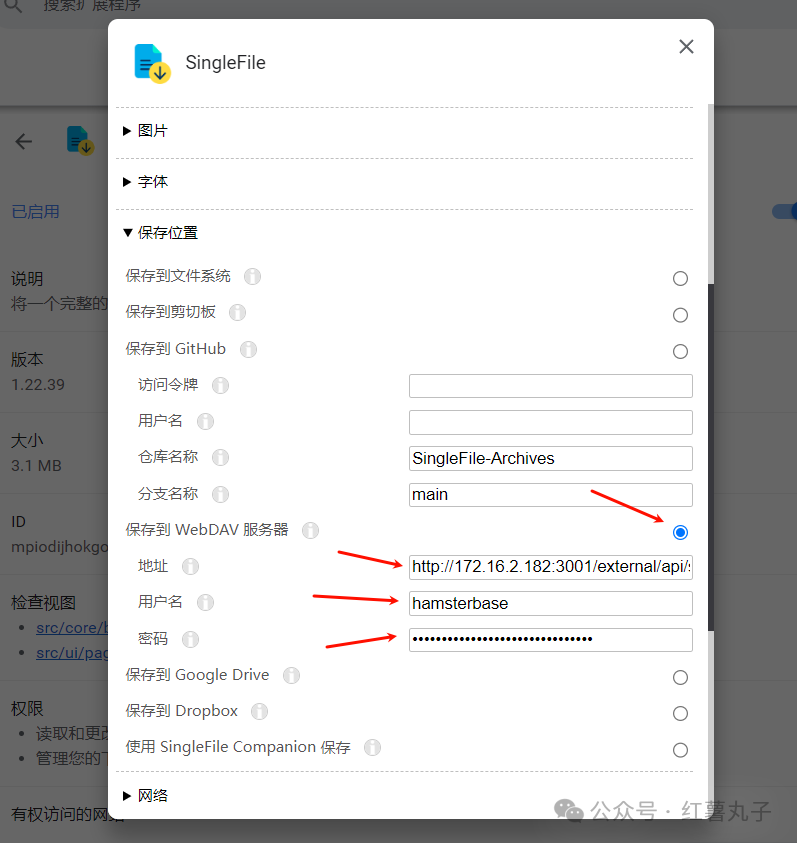Viewport: 797px width, 843px height.
Task: Show help info for WebDAV 用户名
Action: pos(205,603)
